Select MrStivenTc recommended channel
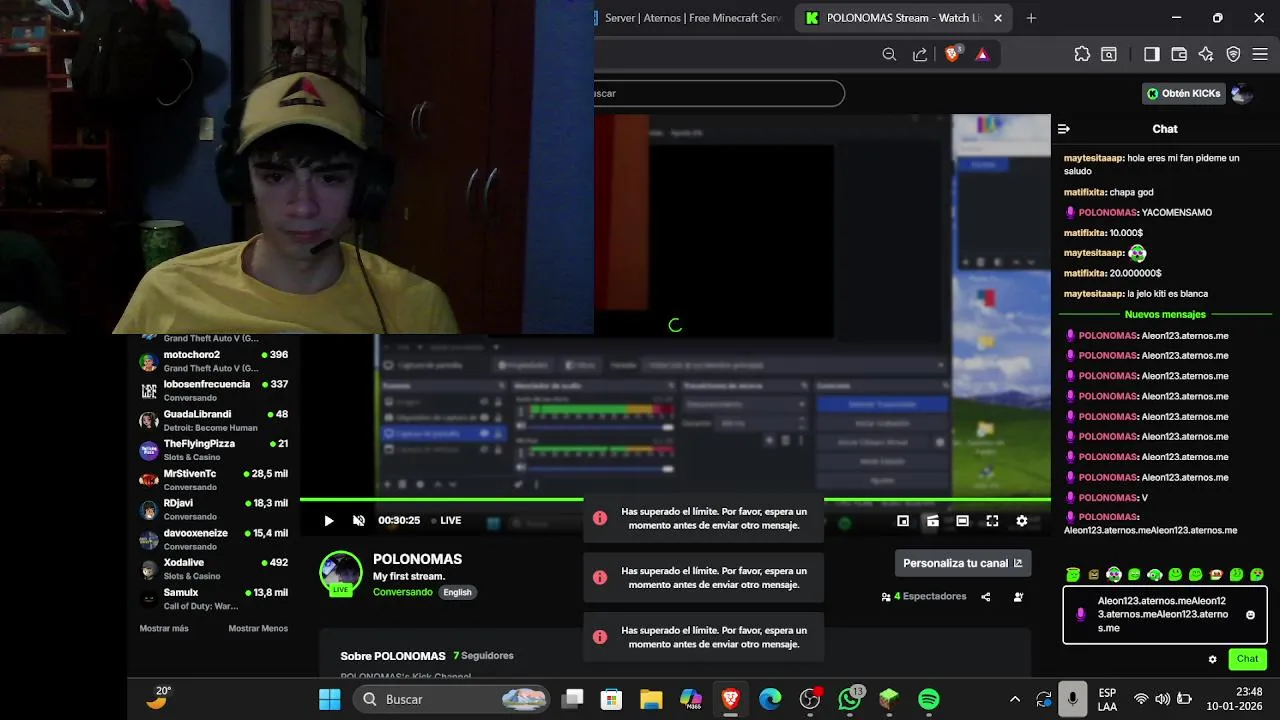Screen dimensions: 1280x720 pyautogui.click(x=214, y=480)
